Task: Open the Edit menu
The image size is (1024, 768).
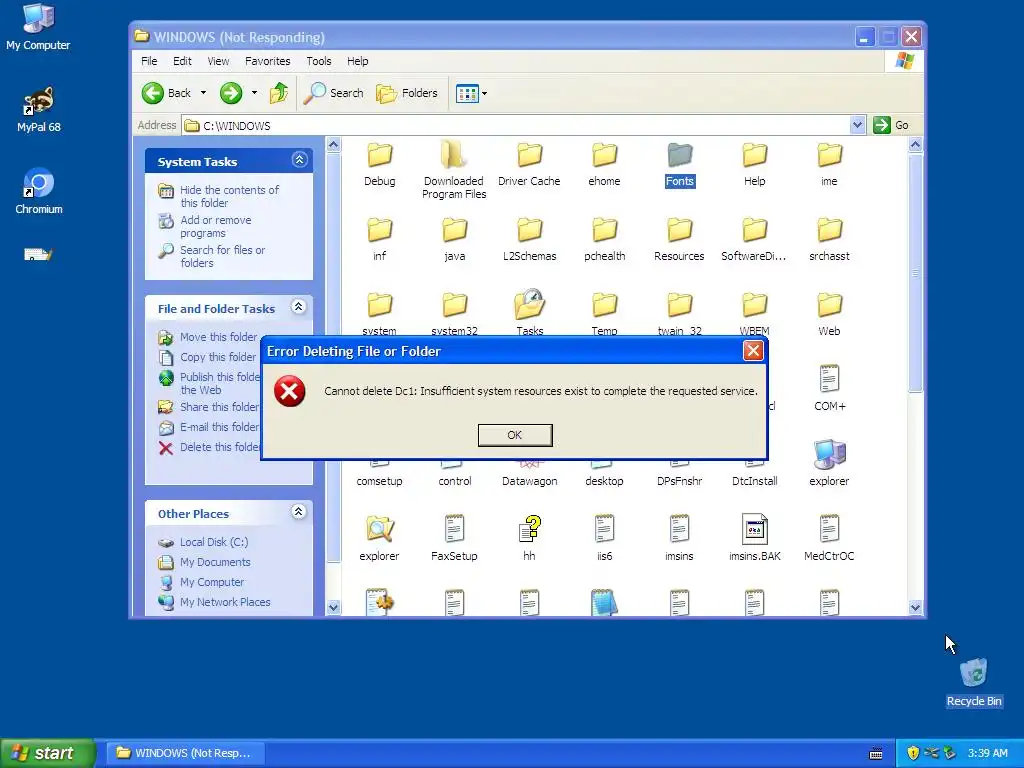Action: click(182, 61)
